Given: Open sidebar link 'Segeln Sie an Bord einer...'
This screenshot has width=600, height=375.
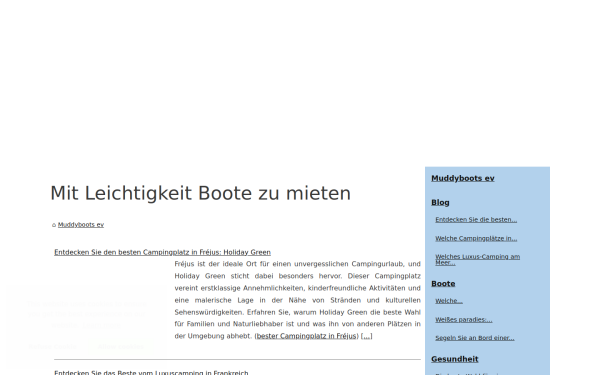Looking at the screenshot, I should [475, 338].
